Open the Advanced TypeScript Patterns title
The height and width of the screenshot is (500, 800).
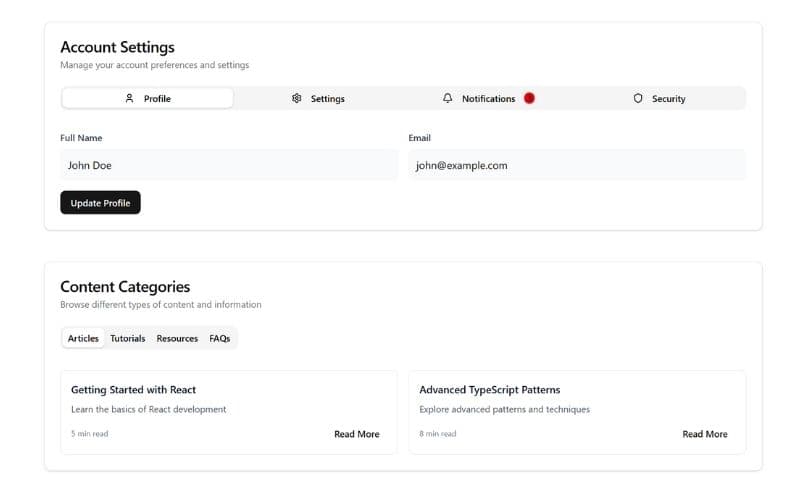[x=489, y=390]
